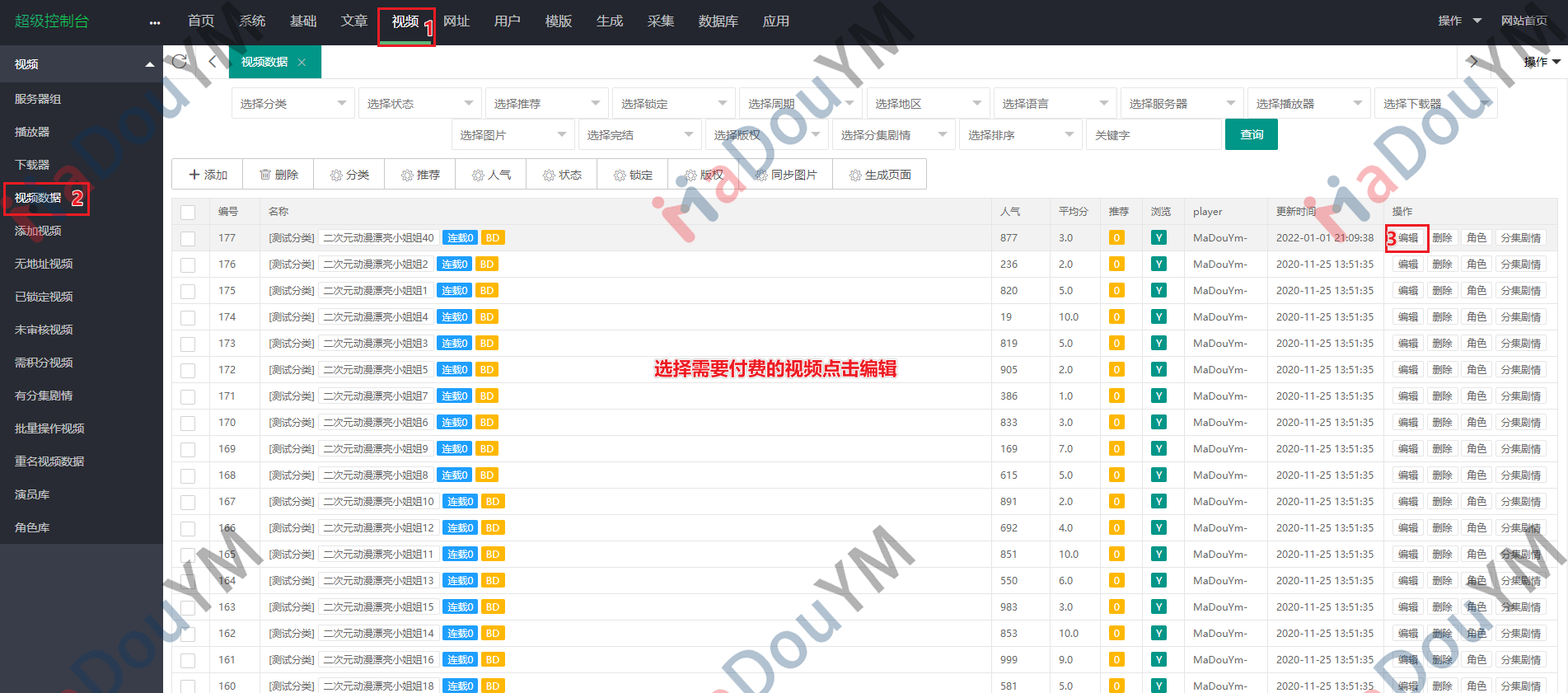Open the three-dots menu beside 超级控制台
The image size is (1568, 693).
[x=155, y=22]
